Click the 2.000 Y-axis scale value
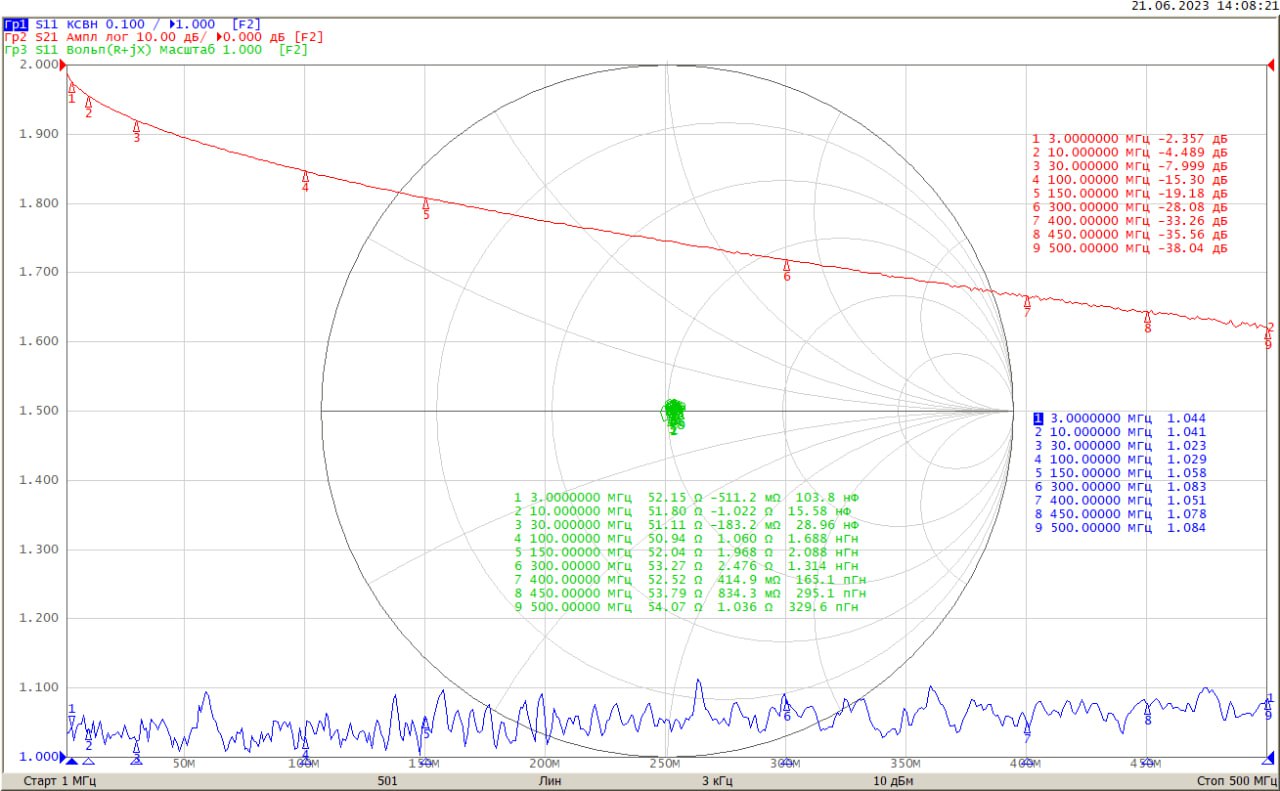 click(39, 65)
